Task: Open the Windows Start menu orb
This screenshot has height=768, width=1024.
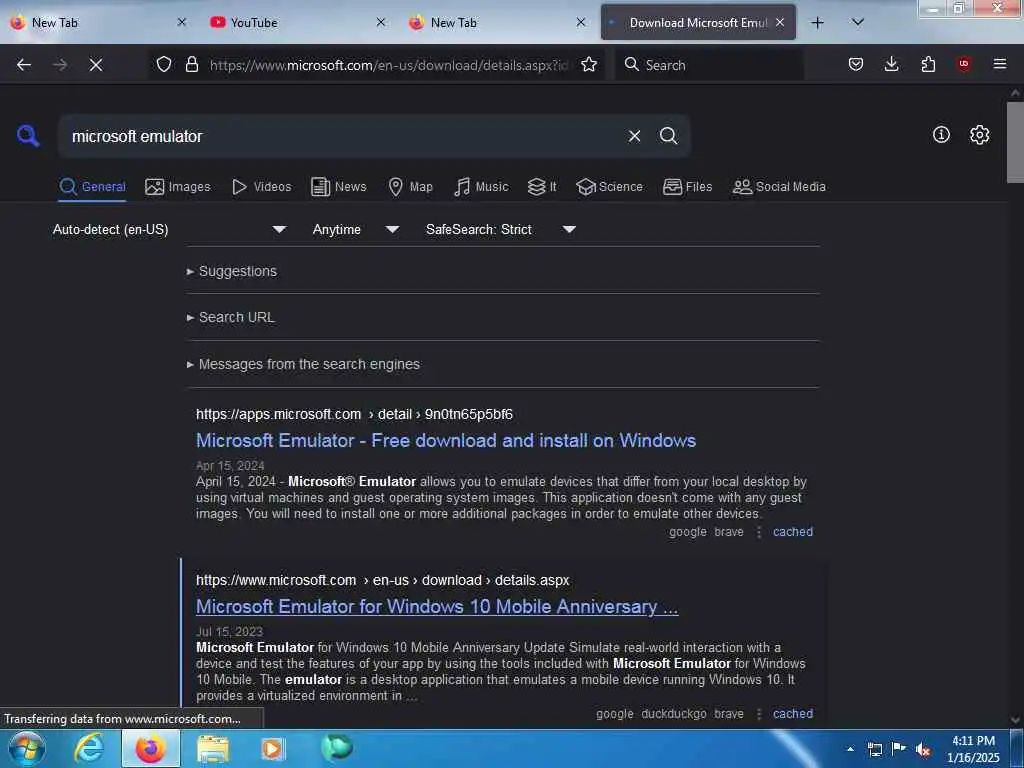Action: pyautogui.click(x=27, y=749)
